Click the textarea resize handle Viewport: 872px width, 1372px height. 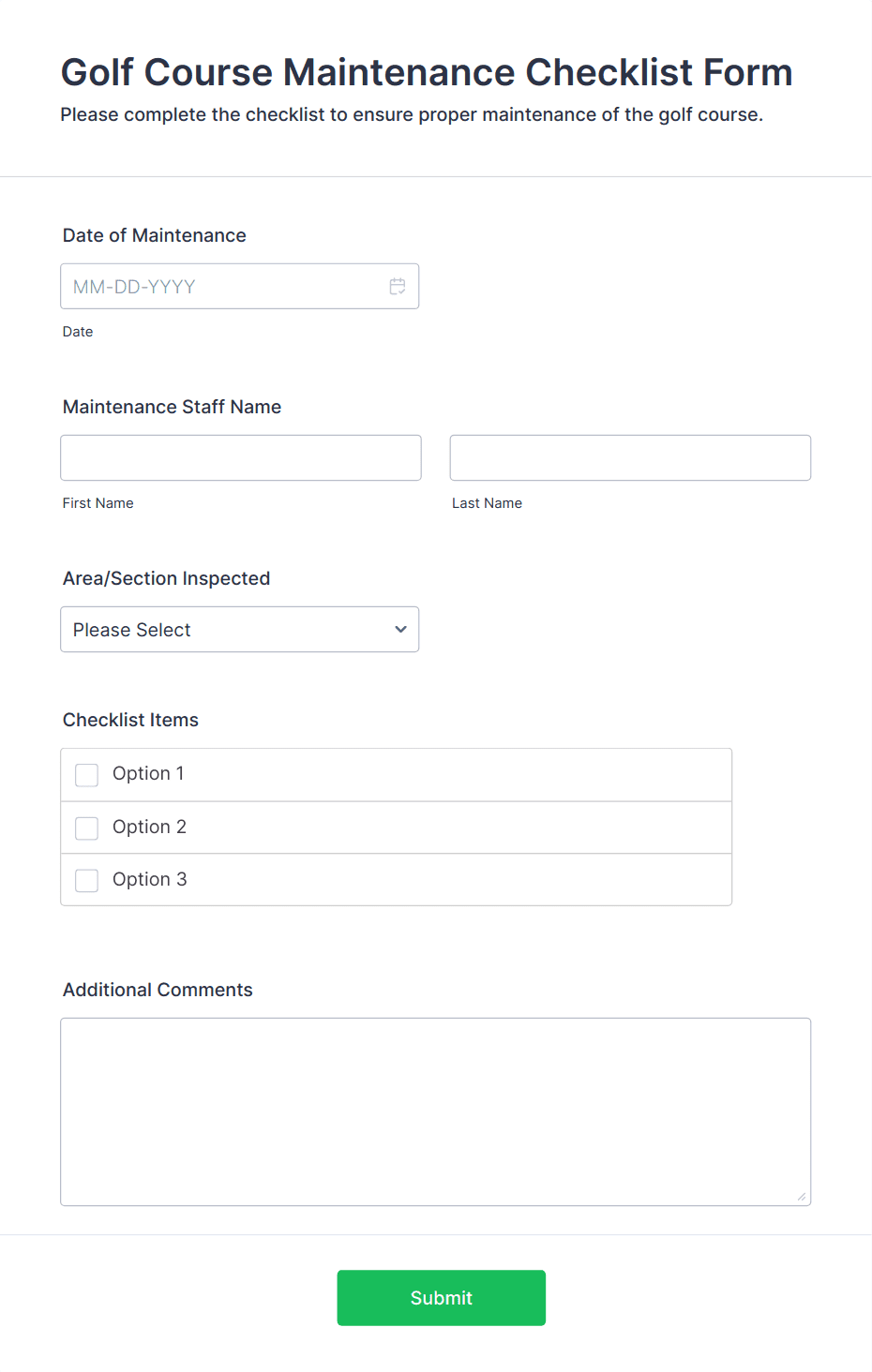(x=803, y=1197)
